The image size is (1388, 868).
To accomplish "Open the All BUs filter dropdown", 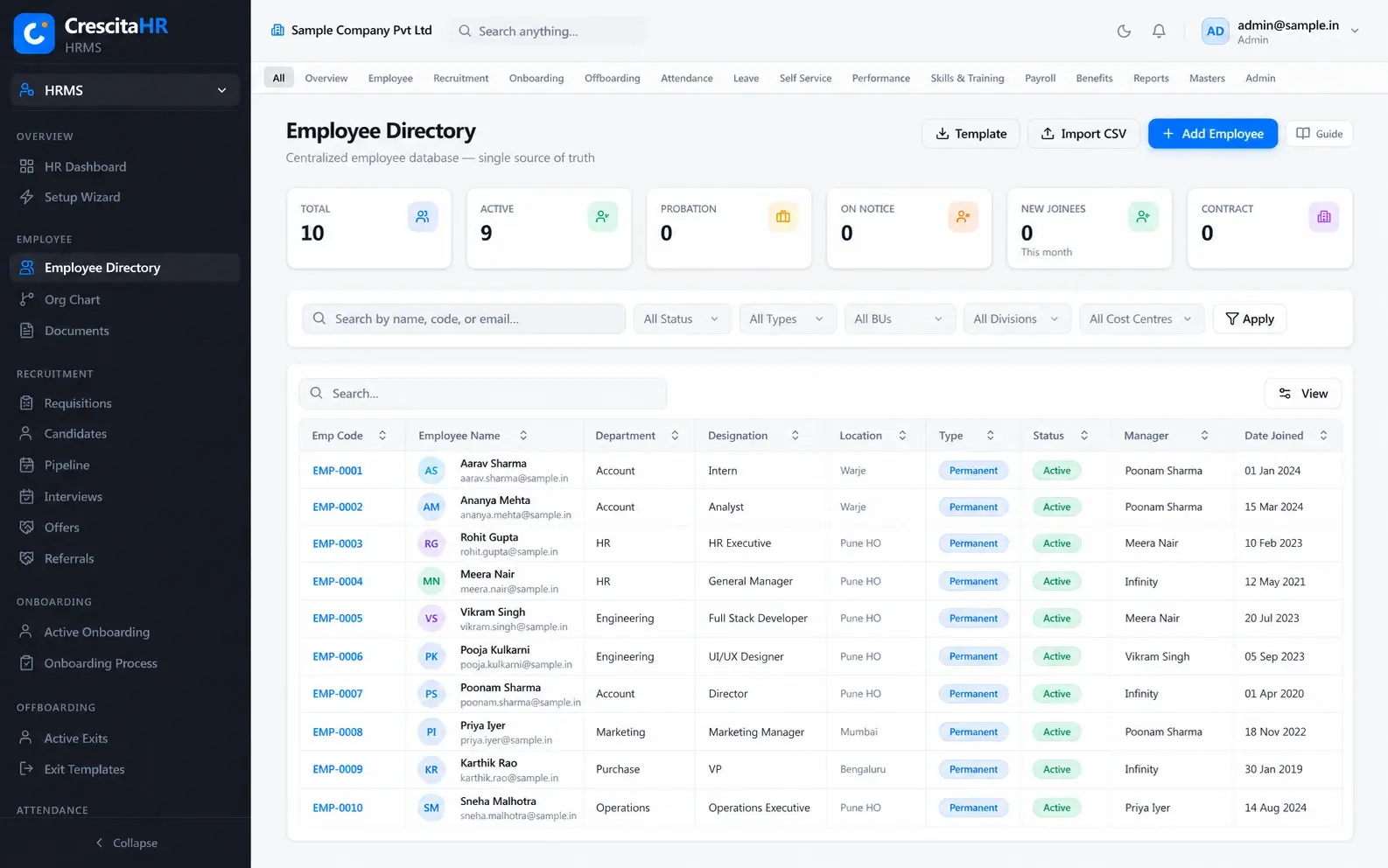I will 899,319.
